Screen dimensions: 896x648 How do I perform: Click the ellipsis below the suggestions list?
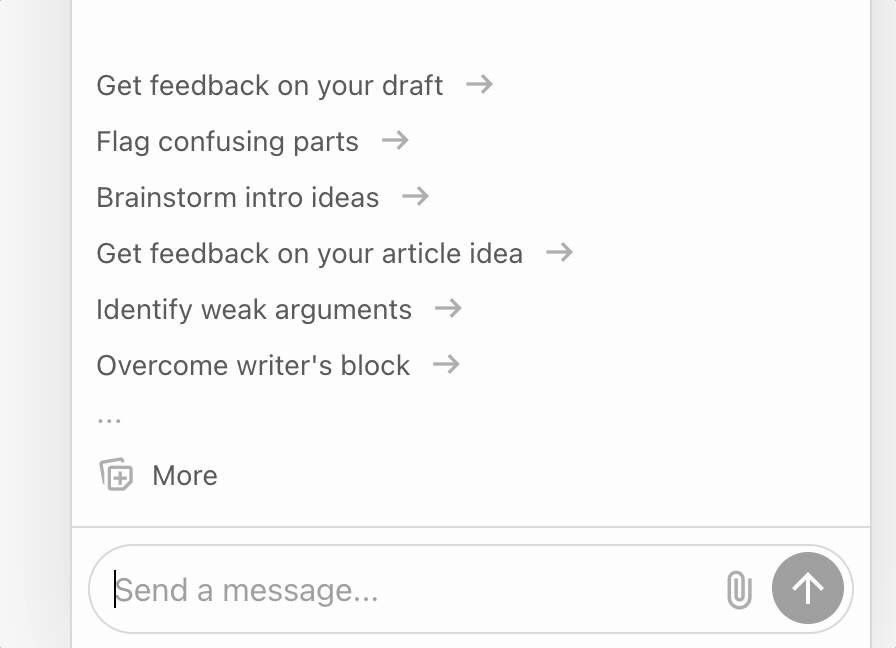pyautogui.click(x=109, y=420)
